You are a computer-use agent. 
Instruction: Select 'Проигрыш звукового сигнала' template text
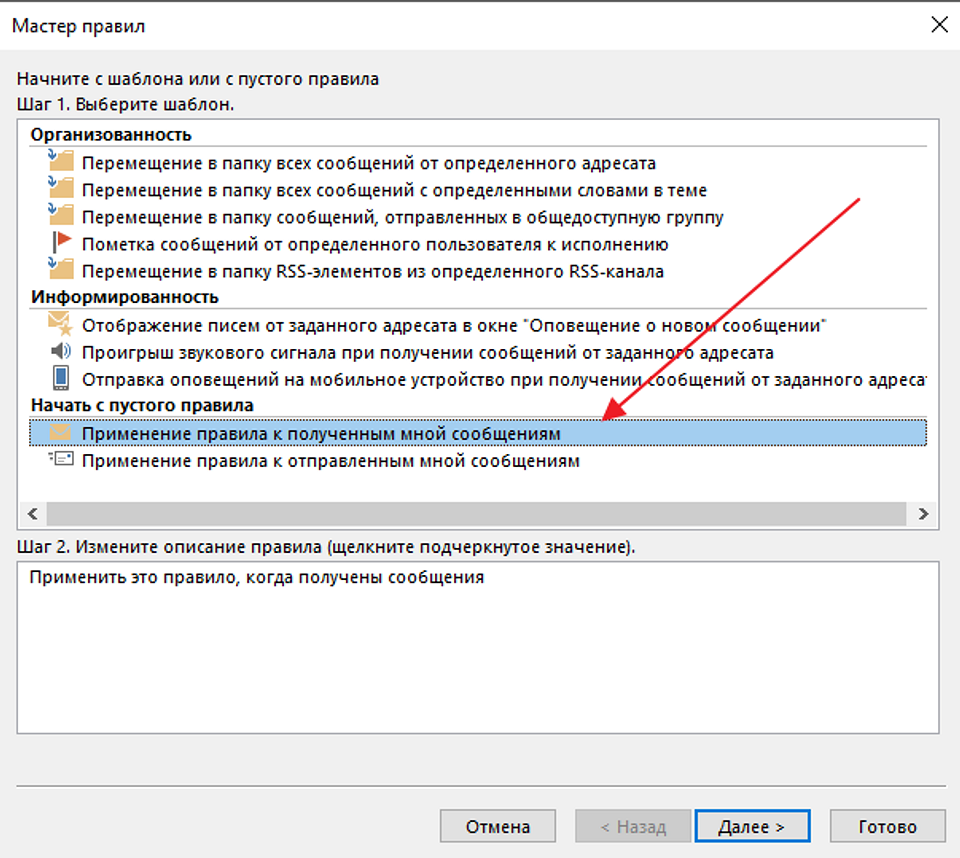pyautogui.click(x=427, y=352)
